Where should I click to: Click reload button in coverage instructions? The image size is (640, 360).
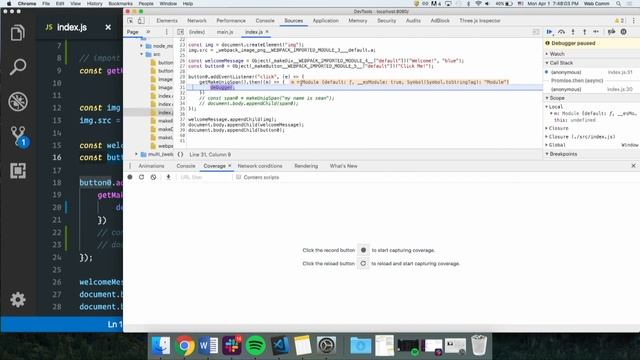coord(363,263)
